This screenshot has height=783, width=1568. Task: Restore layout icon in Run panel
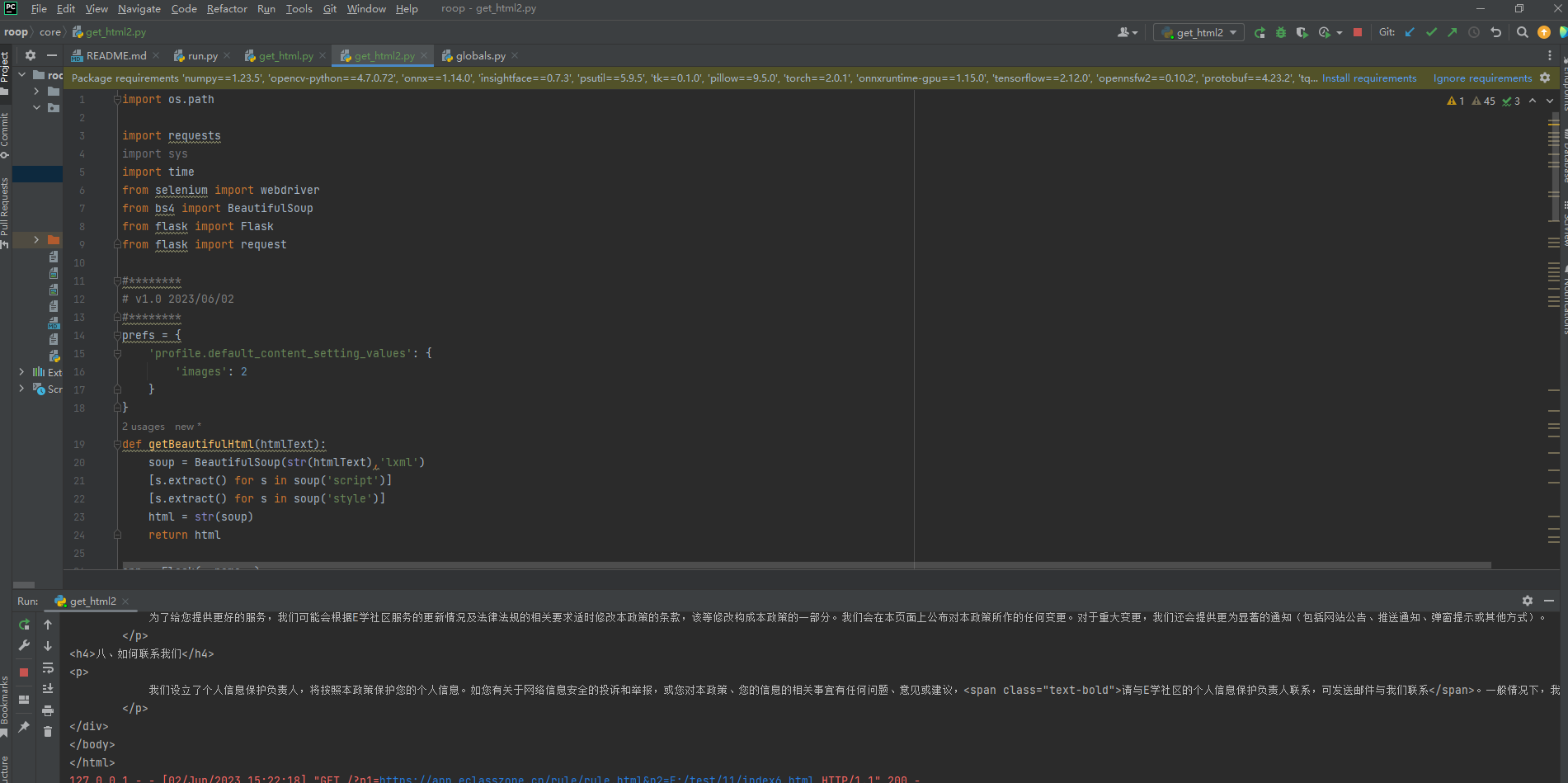pos(24,700)
